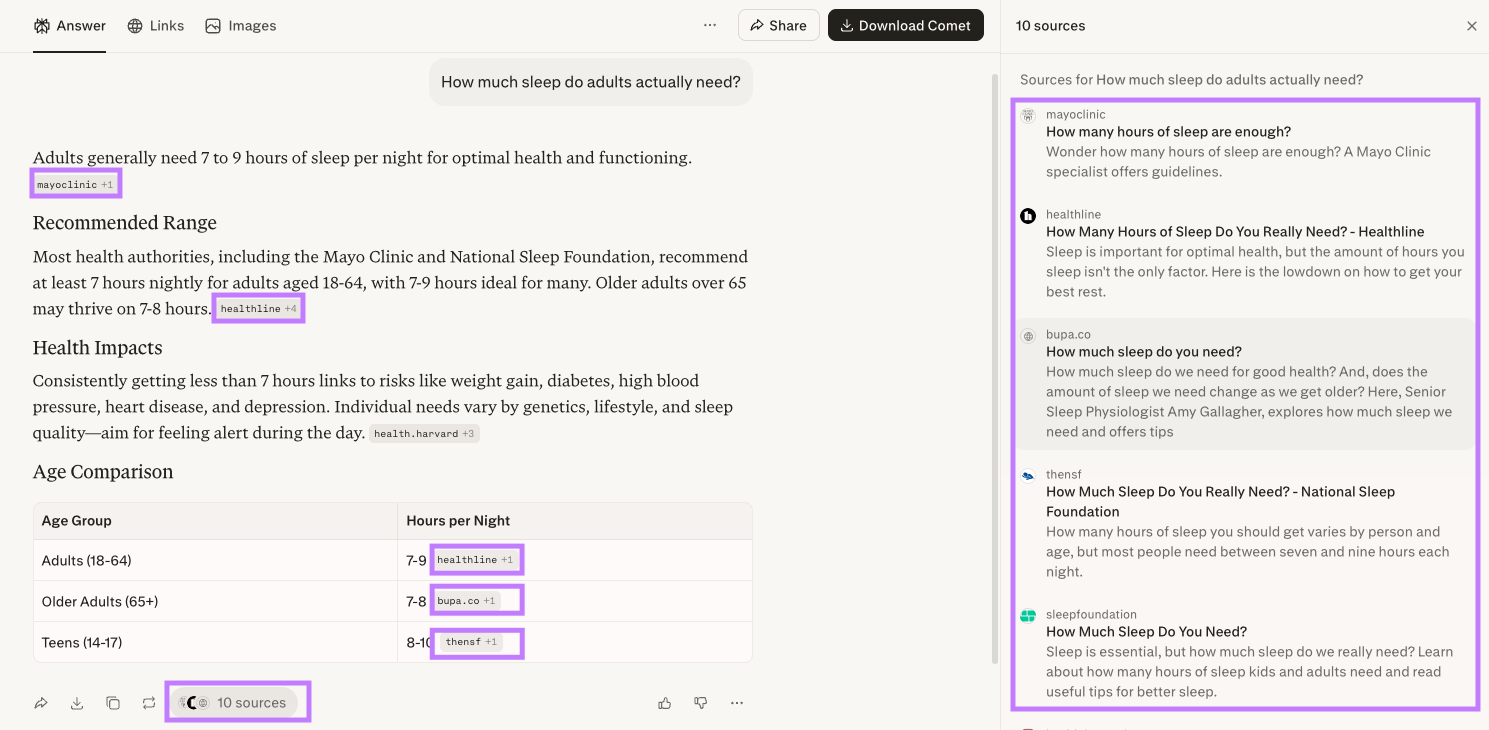This screenshot has width=1489, height=730.
Task: Switch to the Links tab
Action: coord(156,26)
